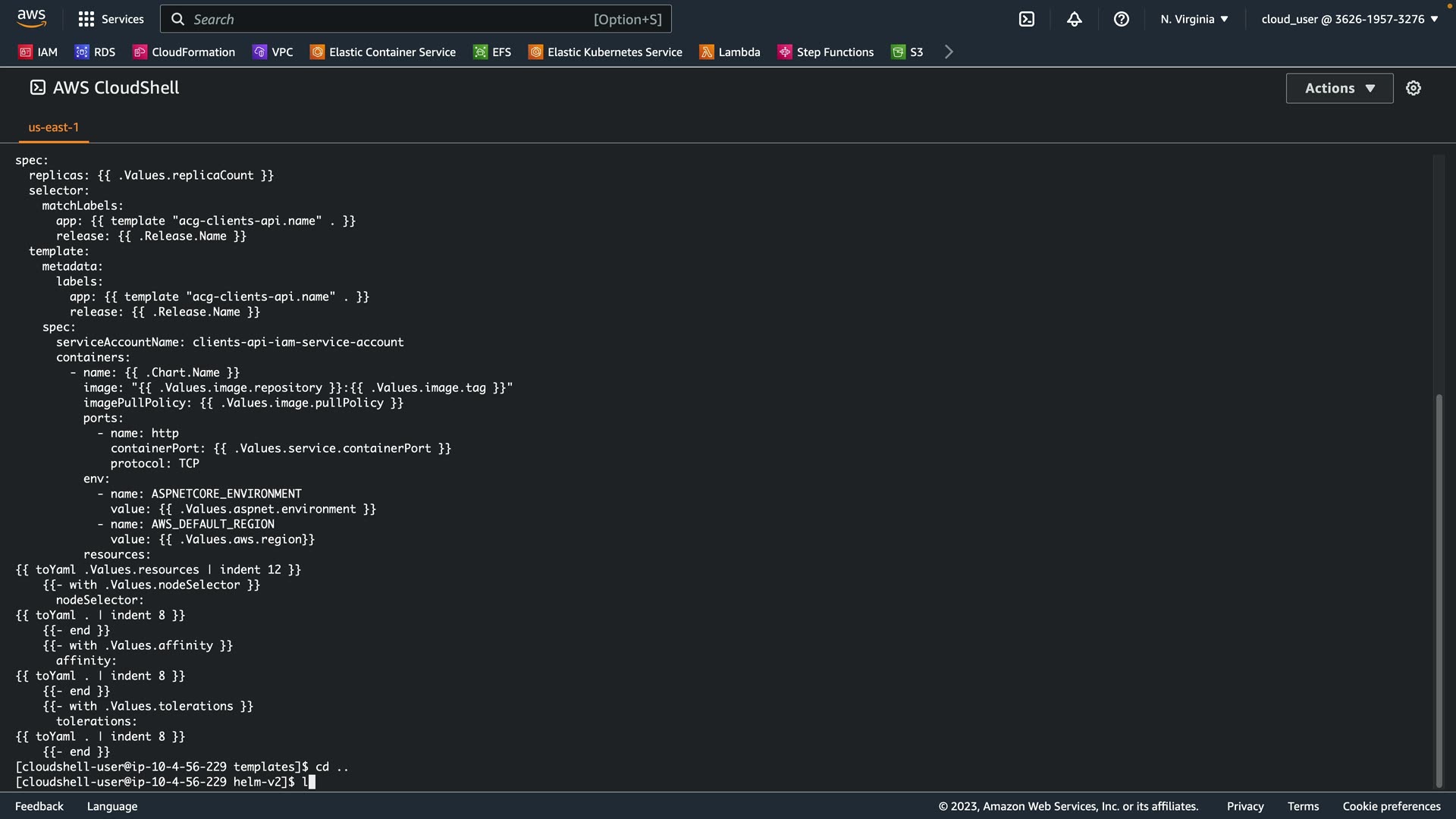Click the AWS search input field
1456x819 pixels.
tap(416, 19)
